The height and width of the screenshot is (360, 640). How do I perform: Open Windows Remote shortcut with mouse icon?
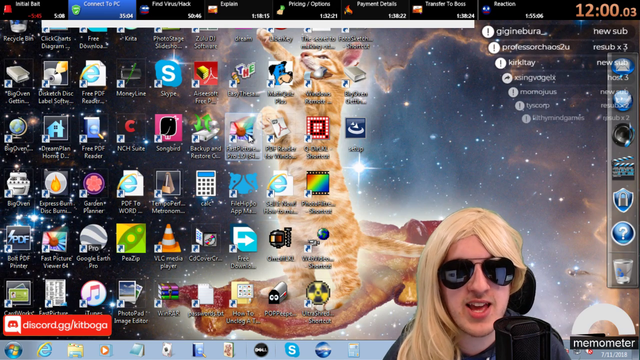pos(318,82)
